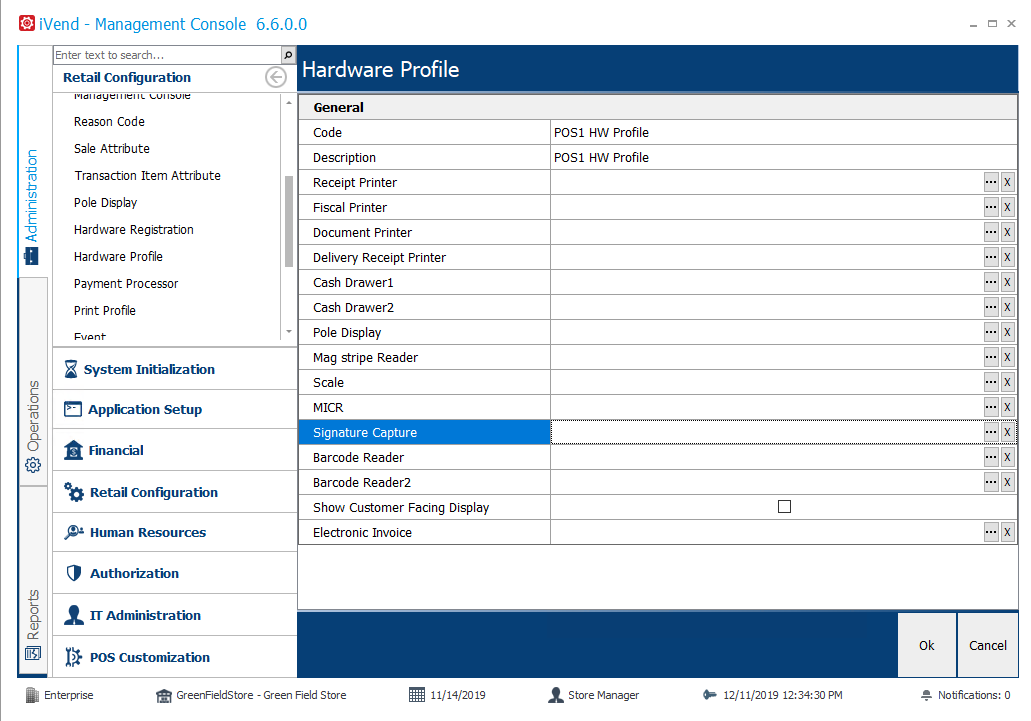
Task: Open lookup for Mag stripe Reader ellipsis
Action: pos(991,358)
